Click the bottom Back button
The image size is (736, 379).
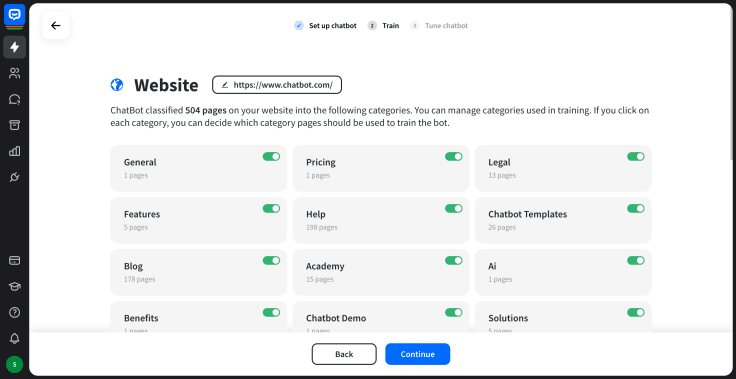(344, 354)
